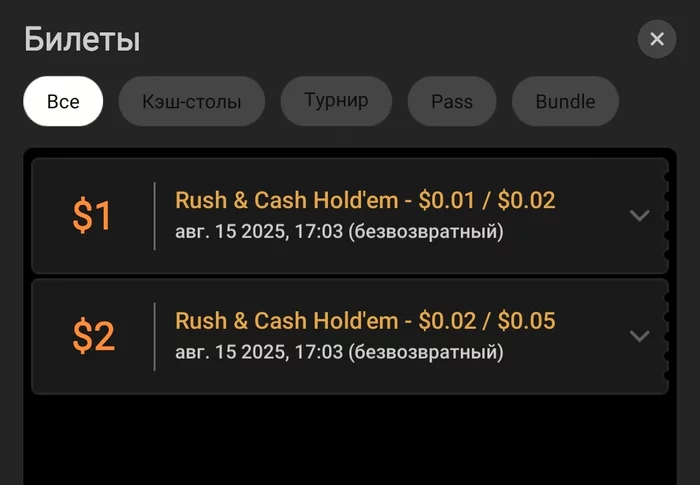Open Rush & Cash Hold'em $0.02 / $0.05 ticket
The height and width of the screenshot is (485, 700).
pyautogui.click(x=365, y=321)
